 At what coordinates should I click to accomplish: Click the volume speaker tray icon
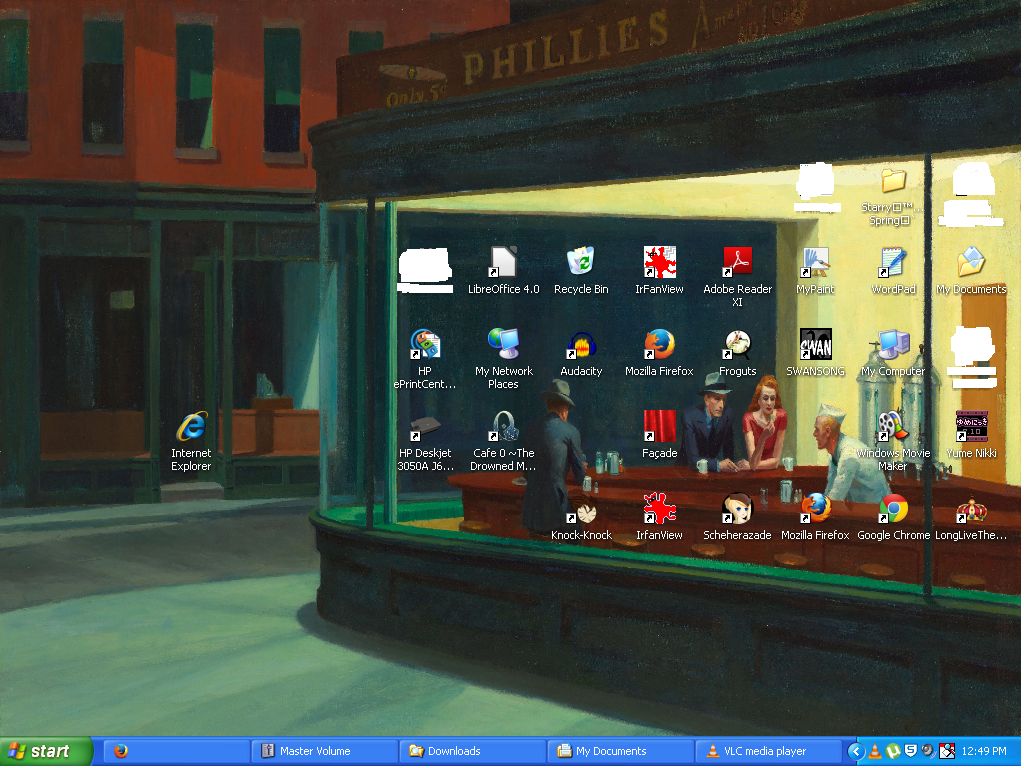point(928,752)
